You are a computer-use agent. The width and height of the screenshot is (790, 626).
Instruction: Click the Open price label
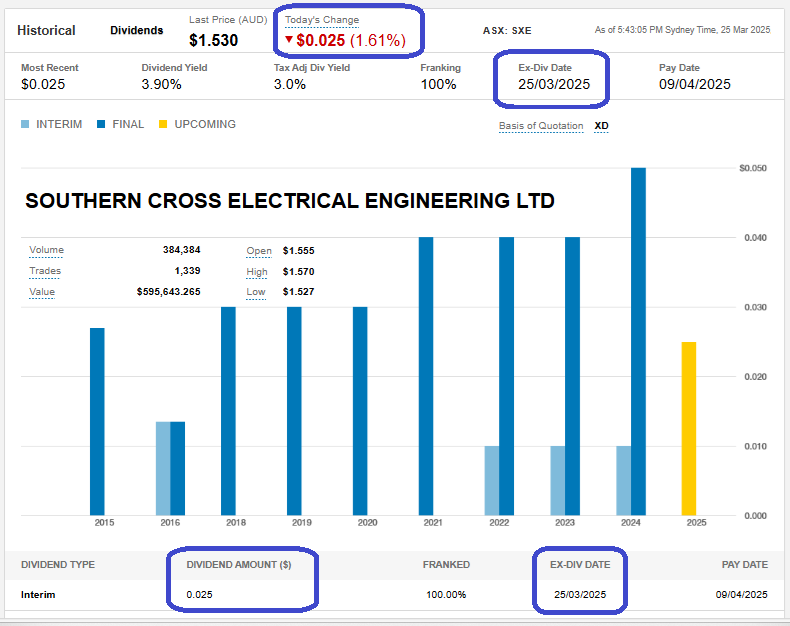pos(259,250)
